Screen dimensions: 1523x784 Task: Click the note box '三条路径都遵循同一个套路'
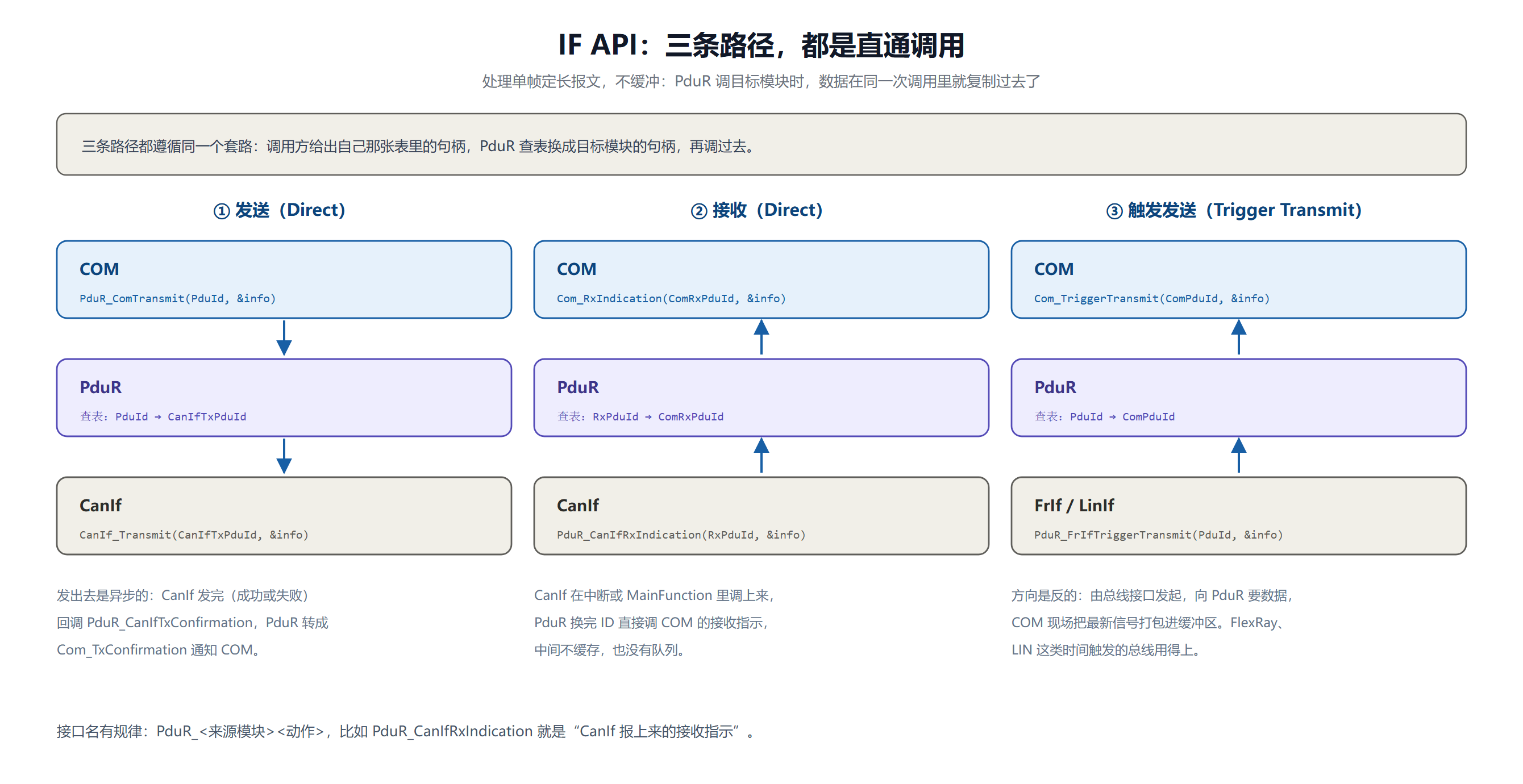click(761, 144)
